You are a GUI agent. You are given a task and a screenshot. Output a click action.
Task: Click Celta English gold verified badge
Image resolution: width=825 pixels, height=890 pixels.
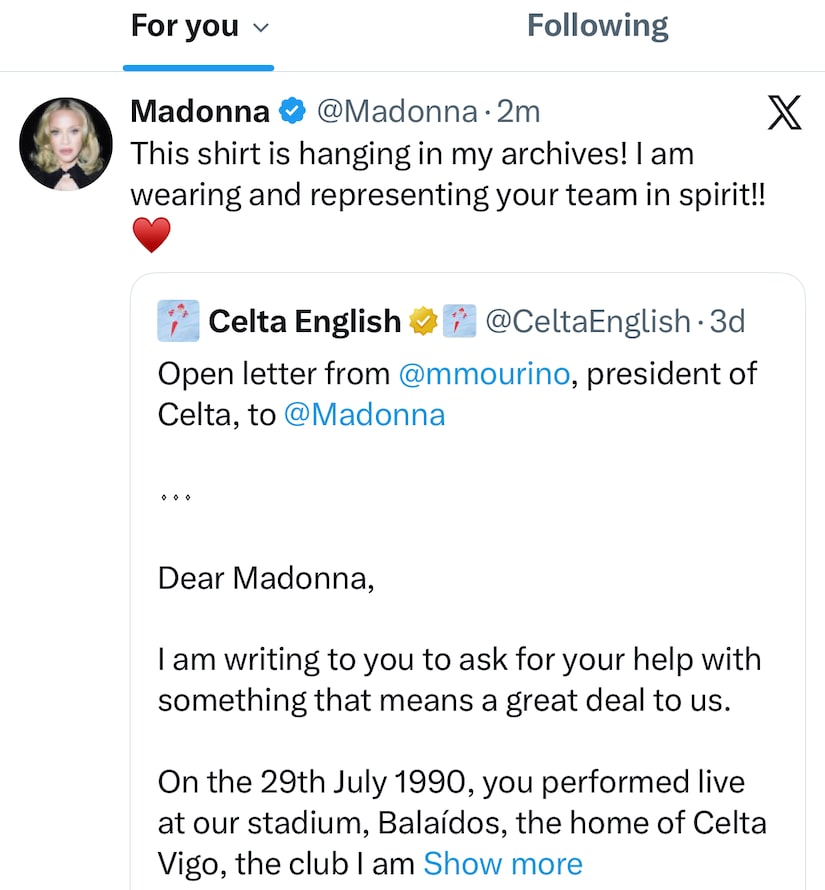coord(423,321)
